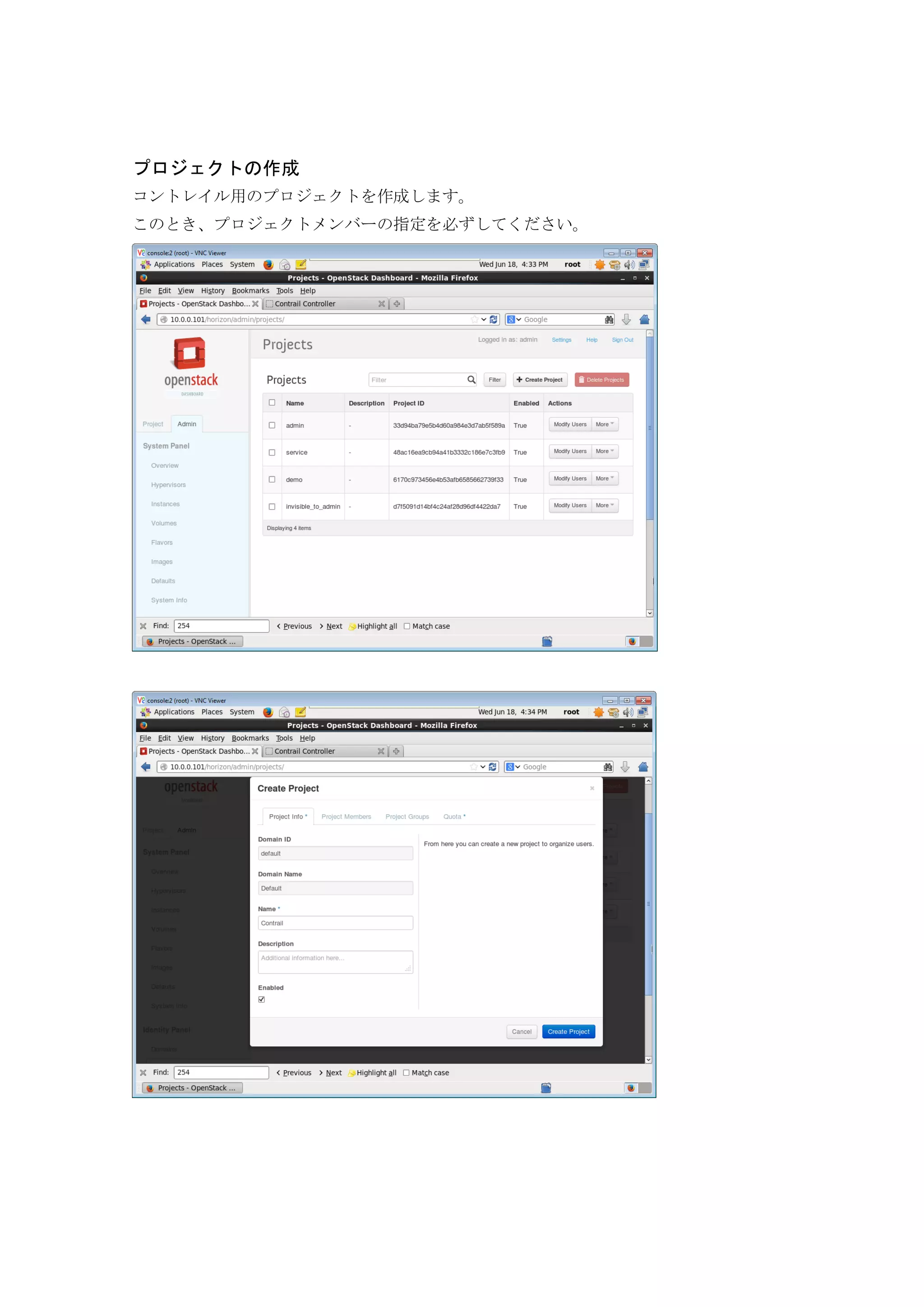Open the Bookmarks menu in the Projects list browser

250,291
